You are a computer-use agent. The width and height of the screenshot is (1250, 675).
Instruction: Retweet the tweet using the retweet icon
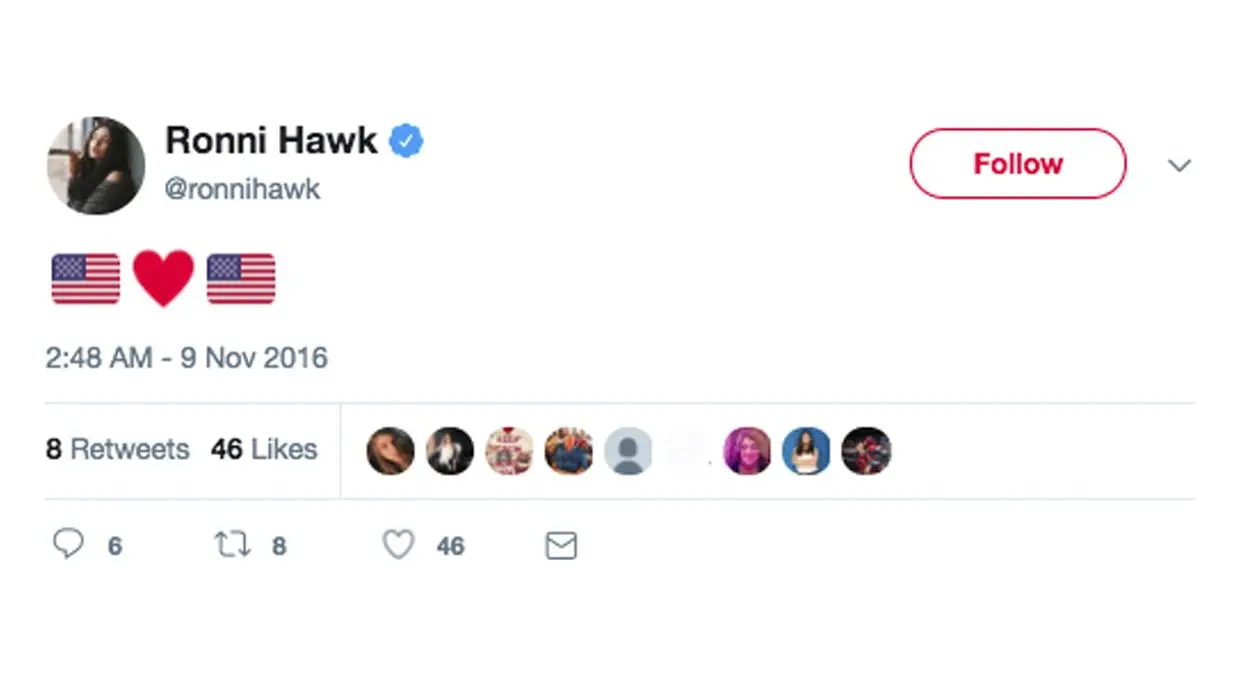coord(231,545)
